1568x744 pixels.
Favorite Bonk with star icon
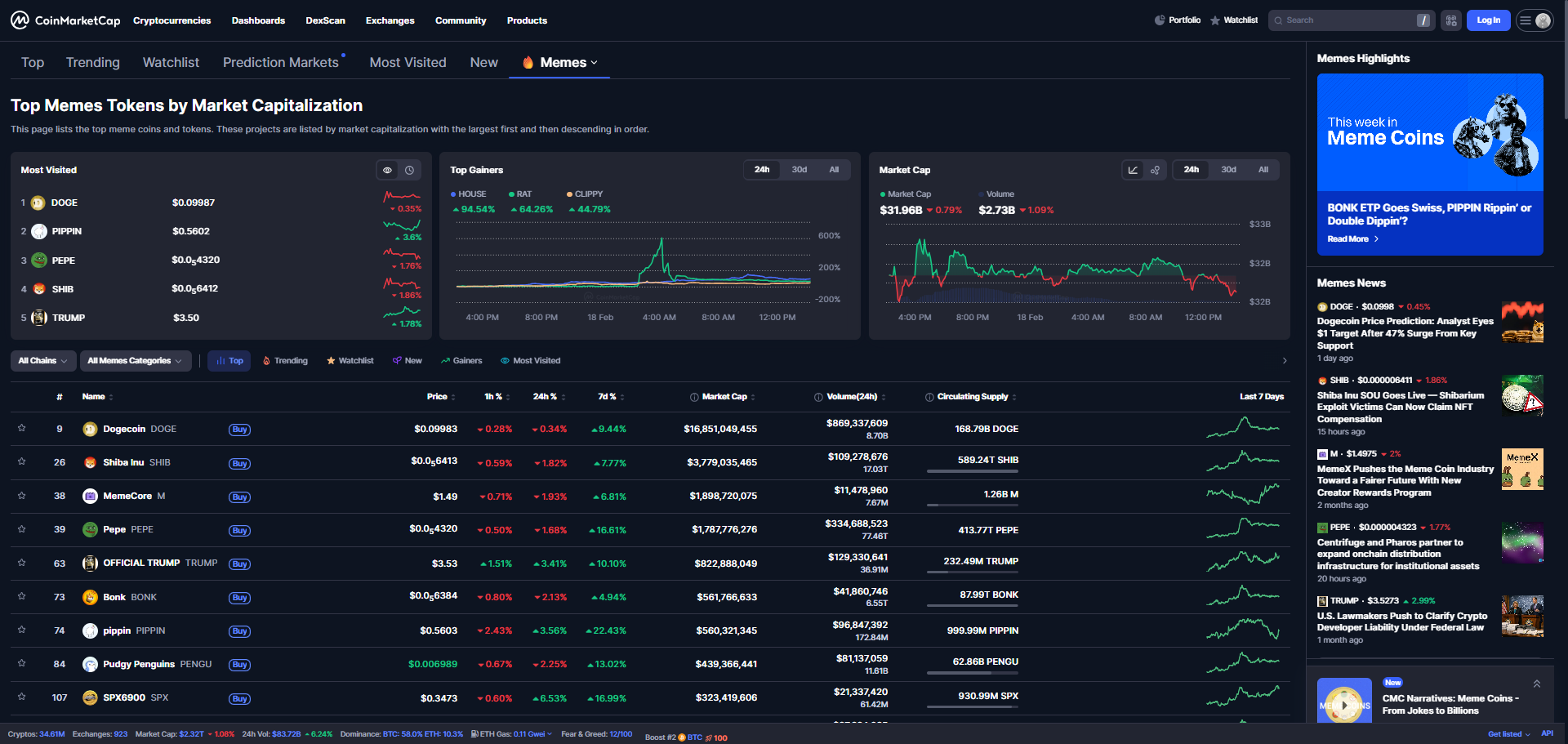click(x=22, y=596)
